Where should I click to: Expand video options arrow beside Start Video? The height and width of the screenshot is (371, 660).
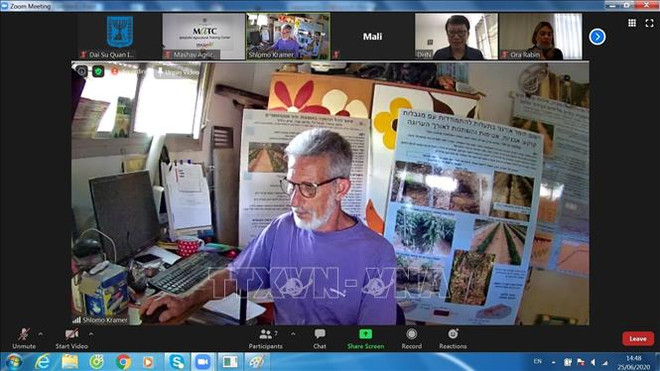tap(91, 334)
